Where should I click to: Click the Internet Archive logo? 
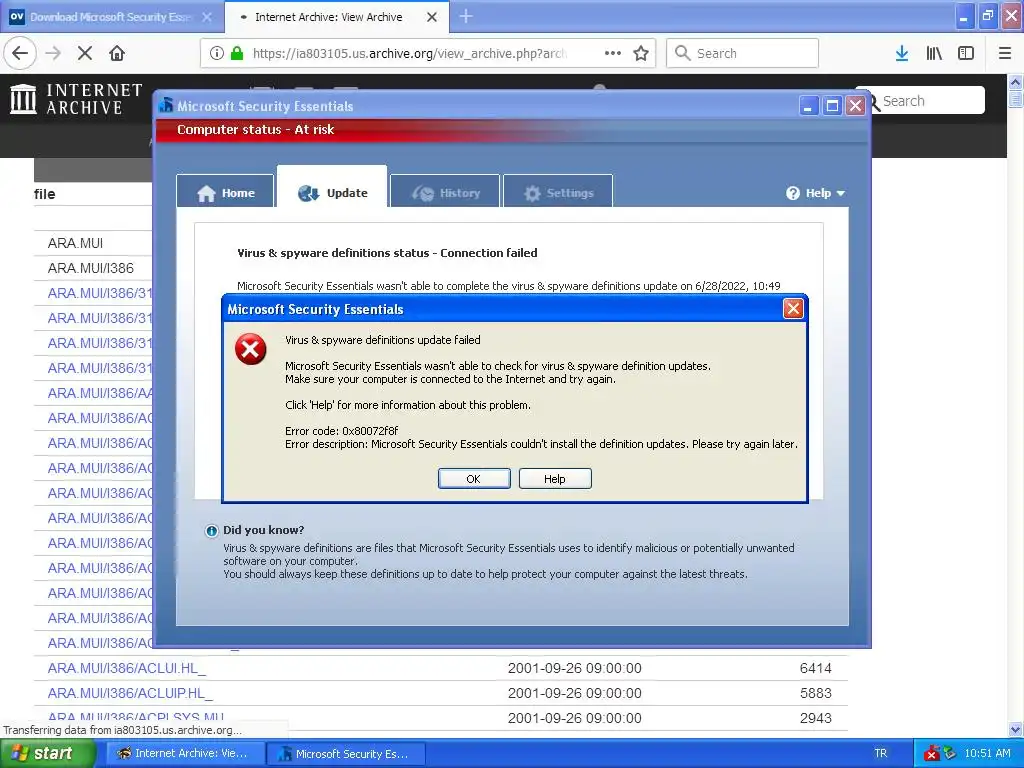click(76, 99)
